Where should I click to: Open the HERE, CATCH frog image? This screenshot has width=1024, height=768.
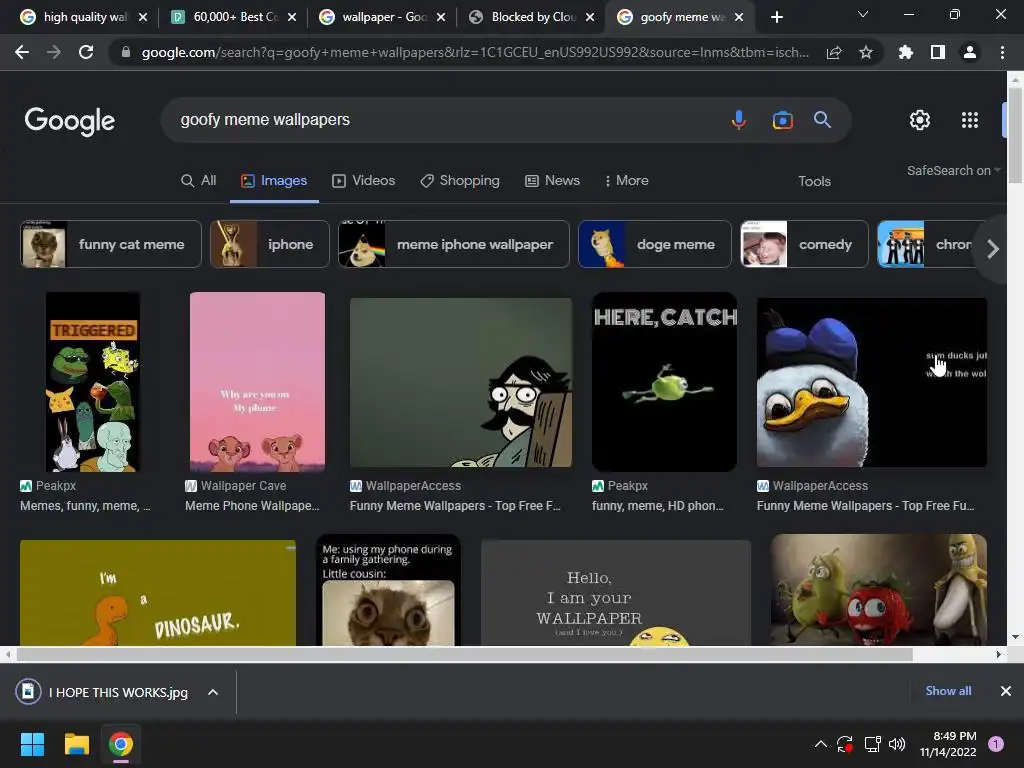(x=664, y=382)
